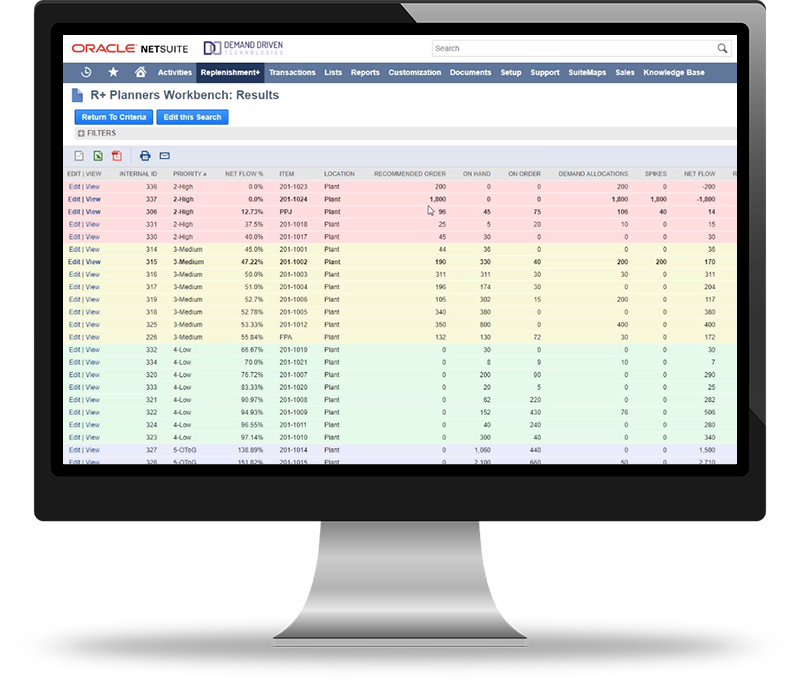Click item cell 201-1010
This screenshot has height=680, width=800.
coord(293,438)
